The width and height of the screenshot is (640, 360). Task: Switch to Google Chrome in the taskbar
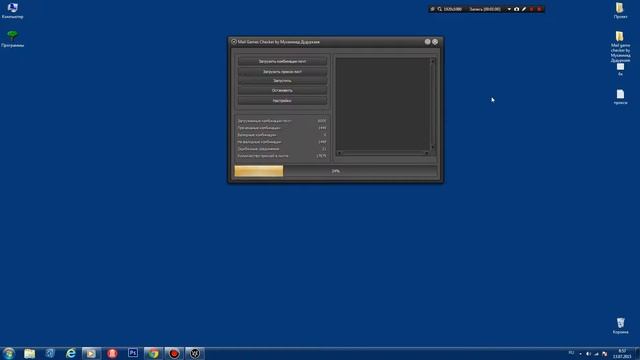pos(153,353)
